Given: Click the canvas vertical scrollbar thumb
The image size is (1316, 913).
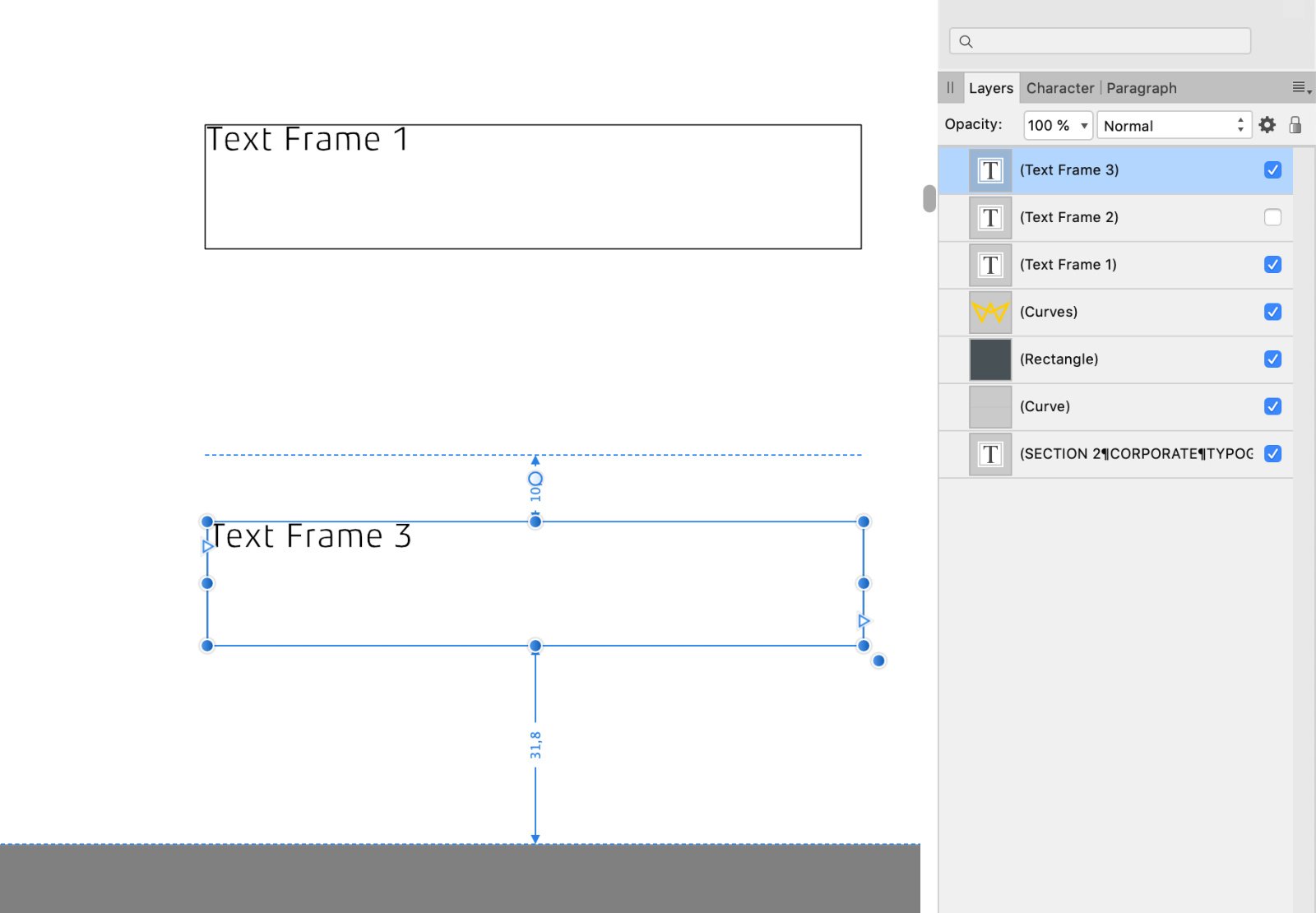Looking at the screenshot, I should pyautogui.click(x=929, y=198).
